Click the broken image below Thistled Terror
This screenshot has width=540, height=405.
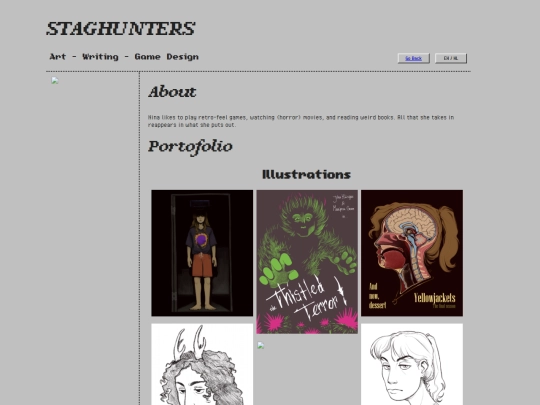tap(261, 345)
